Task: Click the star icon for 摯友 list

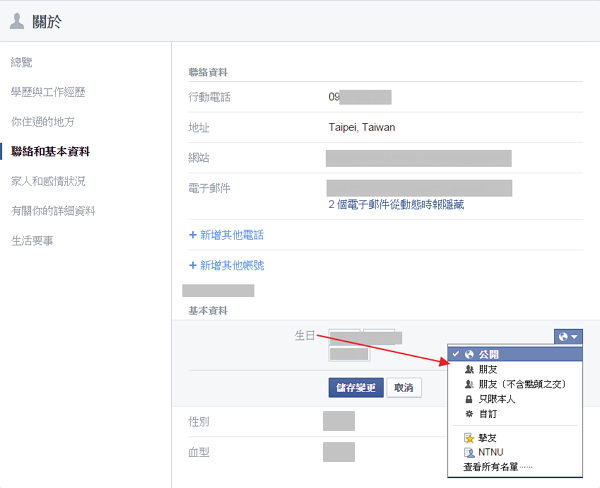Action: point(469,438)
